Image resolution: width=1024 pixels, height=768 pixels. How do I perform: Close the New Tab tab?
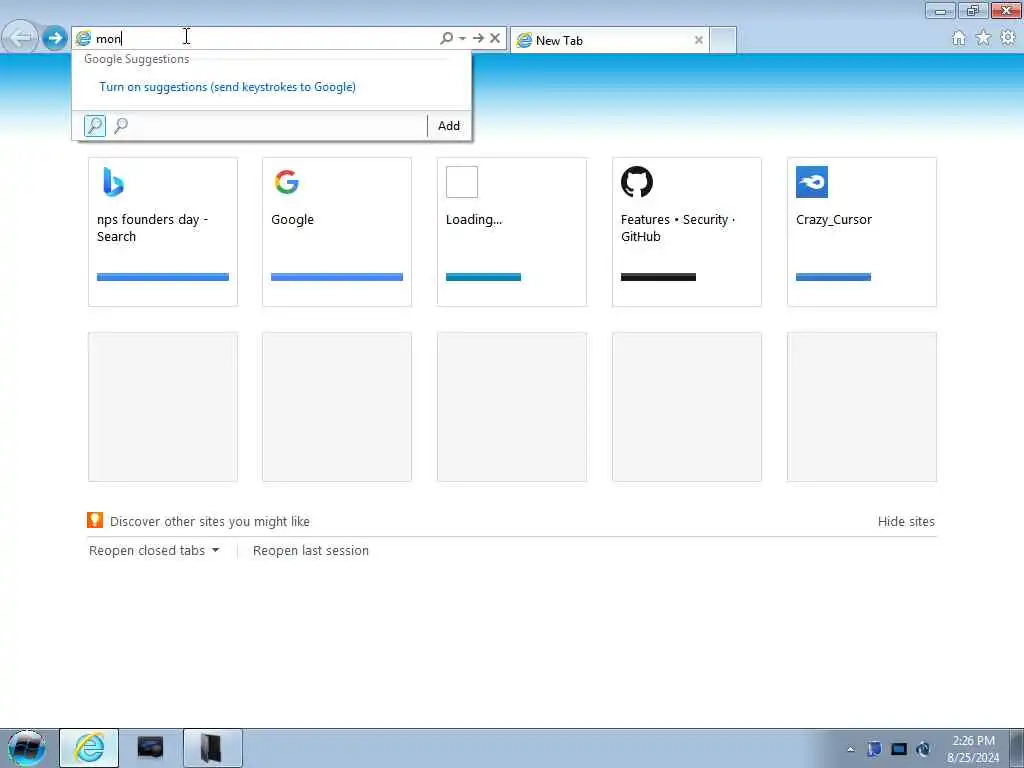(x=699, y=40)
